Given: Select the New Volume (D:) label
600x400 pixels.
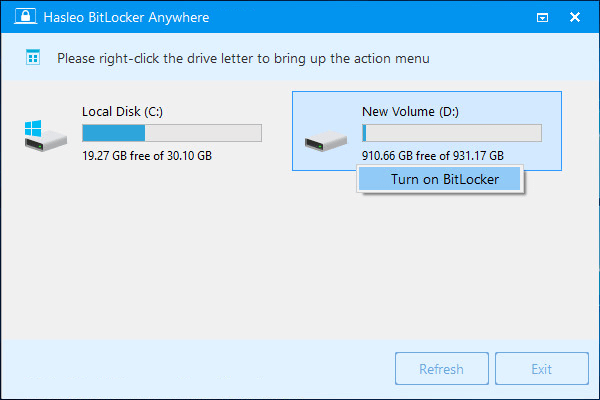Looking at the screenshot, I should point(410,111).
